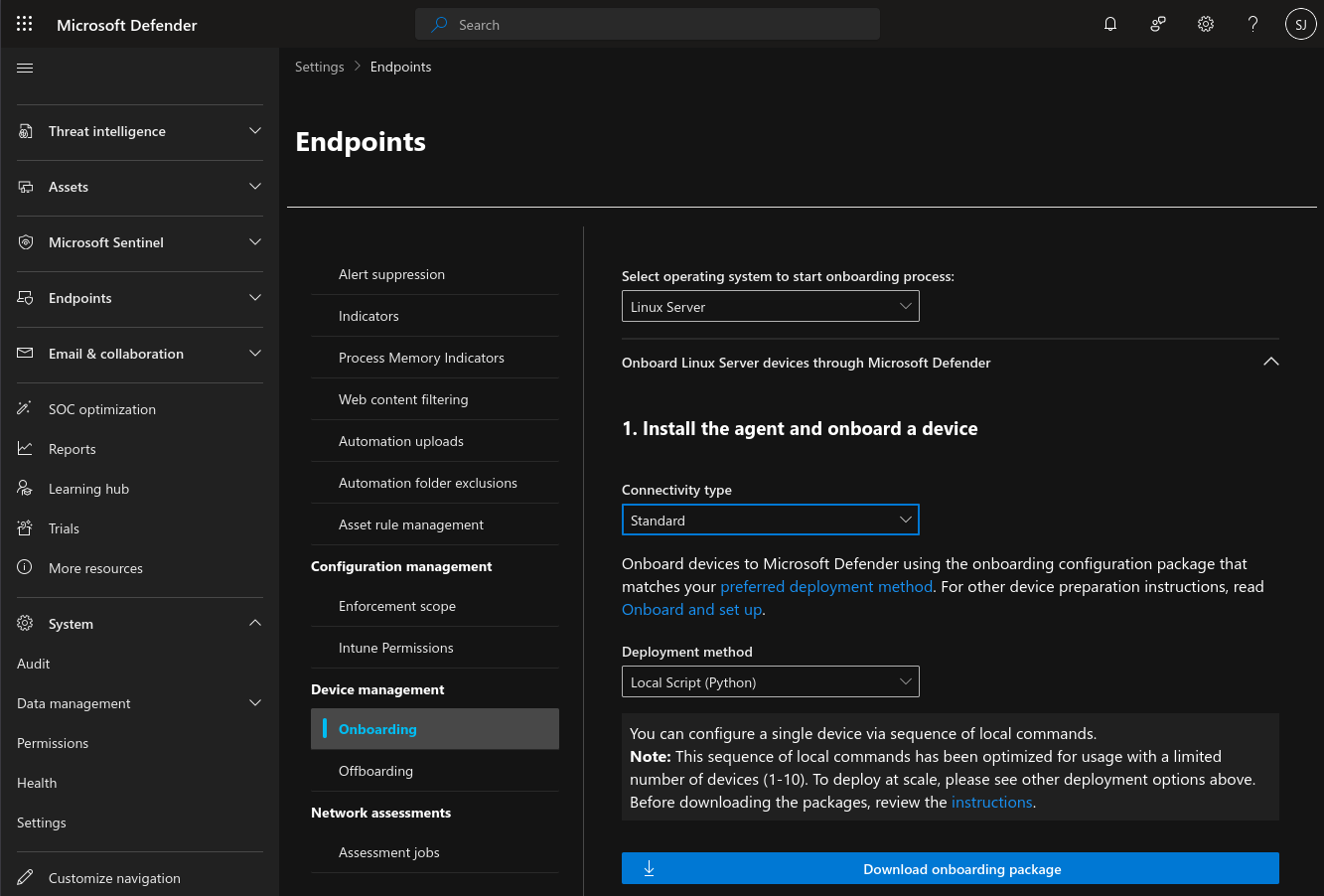1324x896 pixels.
Task: Open the notifications bell icon
Action: tap(1110, 25)
